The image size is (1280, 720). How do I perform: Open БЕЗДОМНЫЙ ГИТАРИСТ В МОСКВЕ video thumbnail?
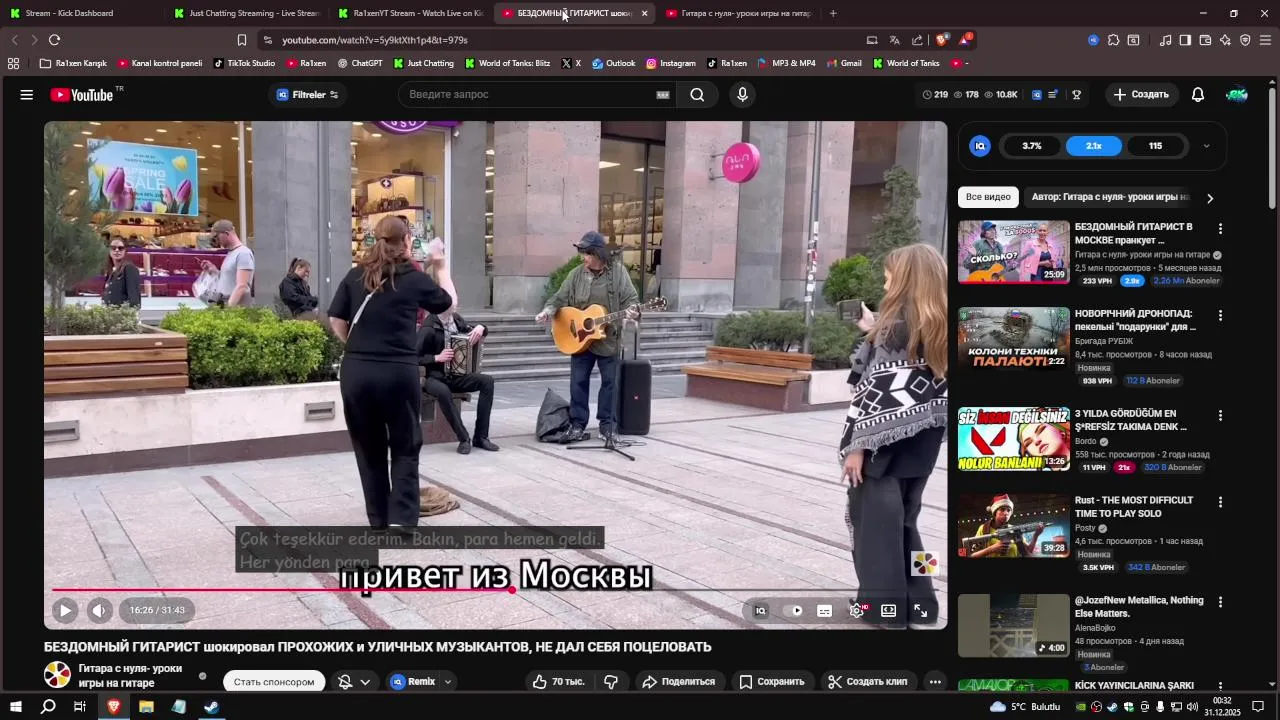1014,252
